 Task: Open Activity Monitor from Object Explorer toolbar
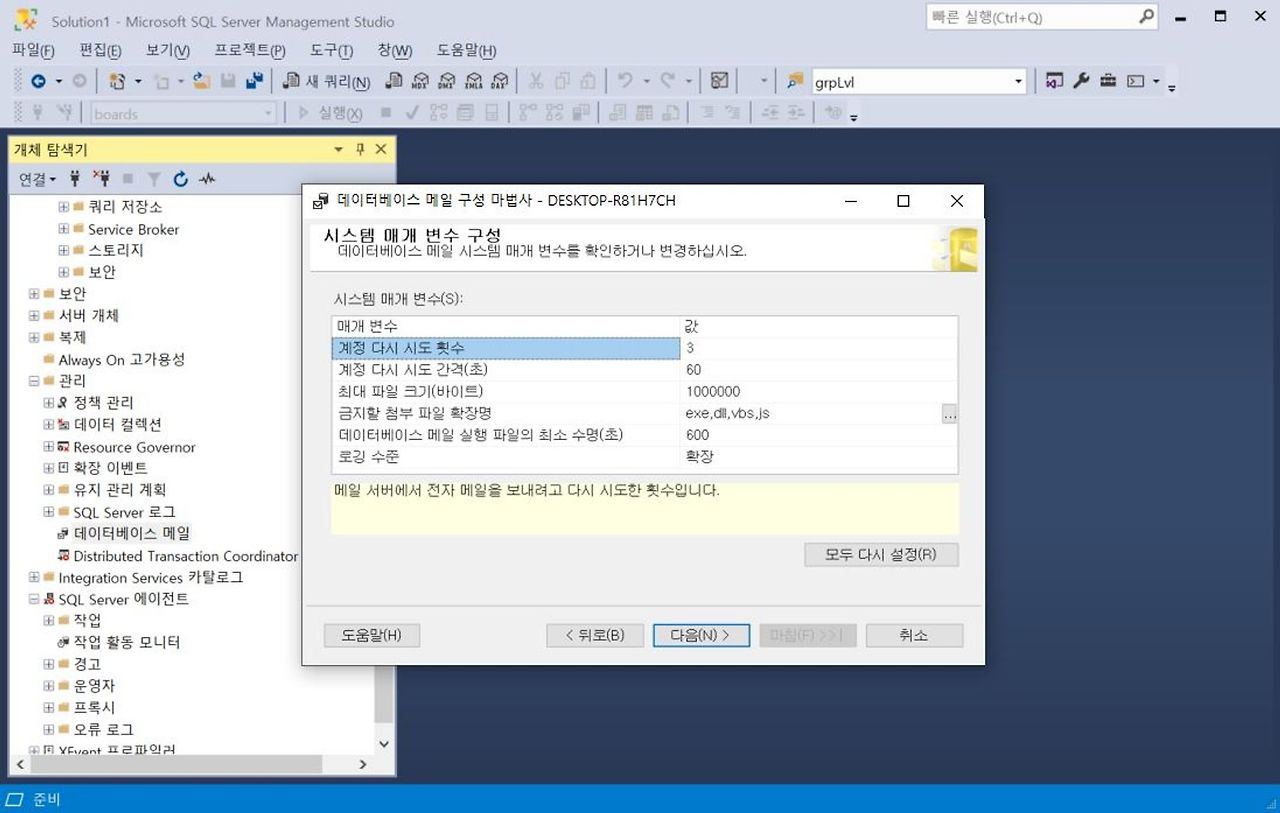(207, 179)
